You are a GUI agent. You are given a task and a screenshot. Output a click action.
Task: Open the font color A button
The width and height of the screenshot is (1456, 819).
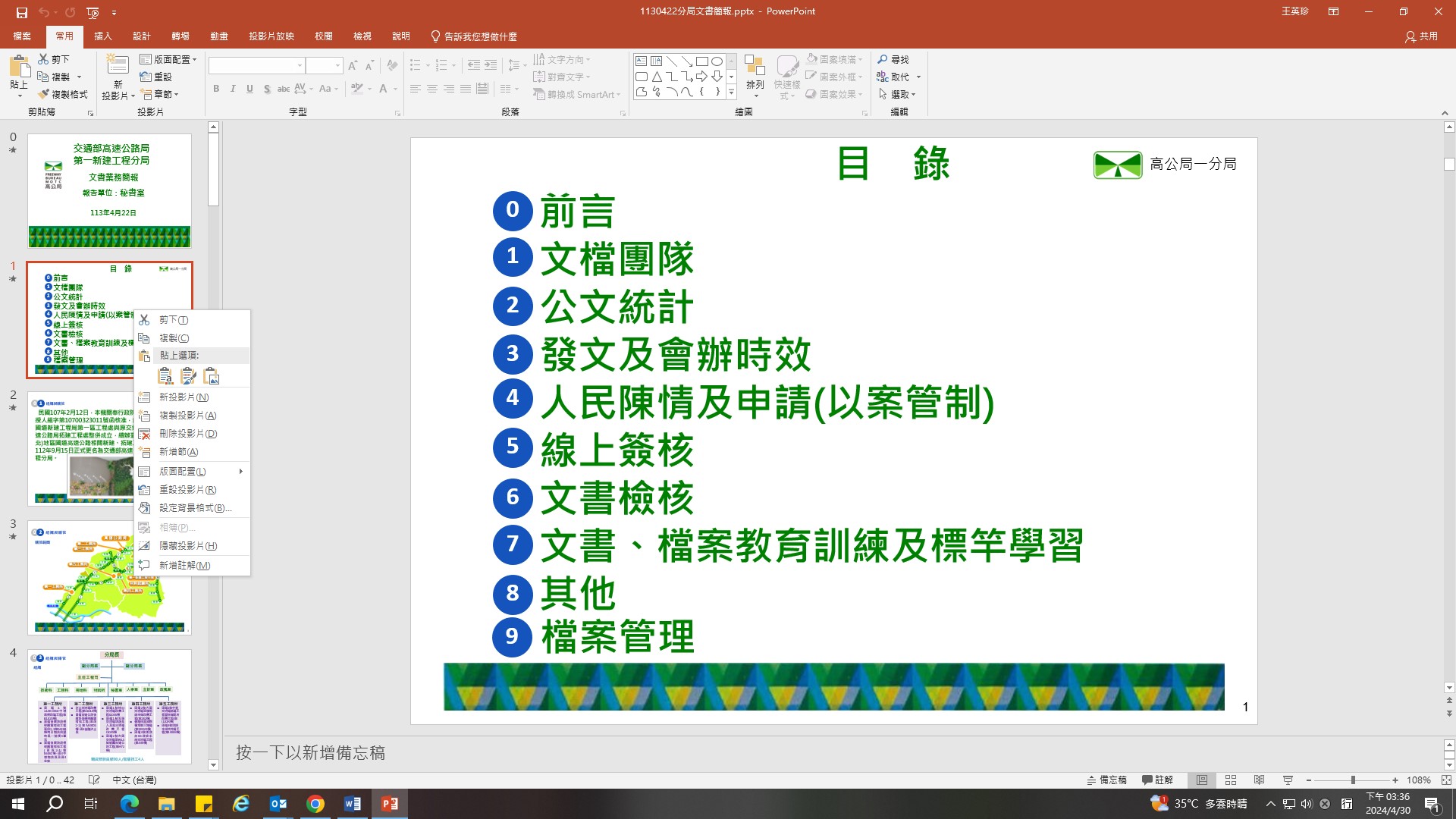pyautogui.click(x=383, y=89)
